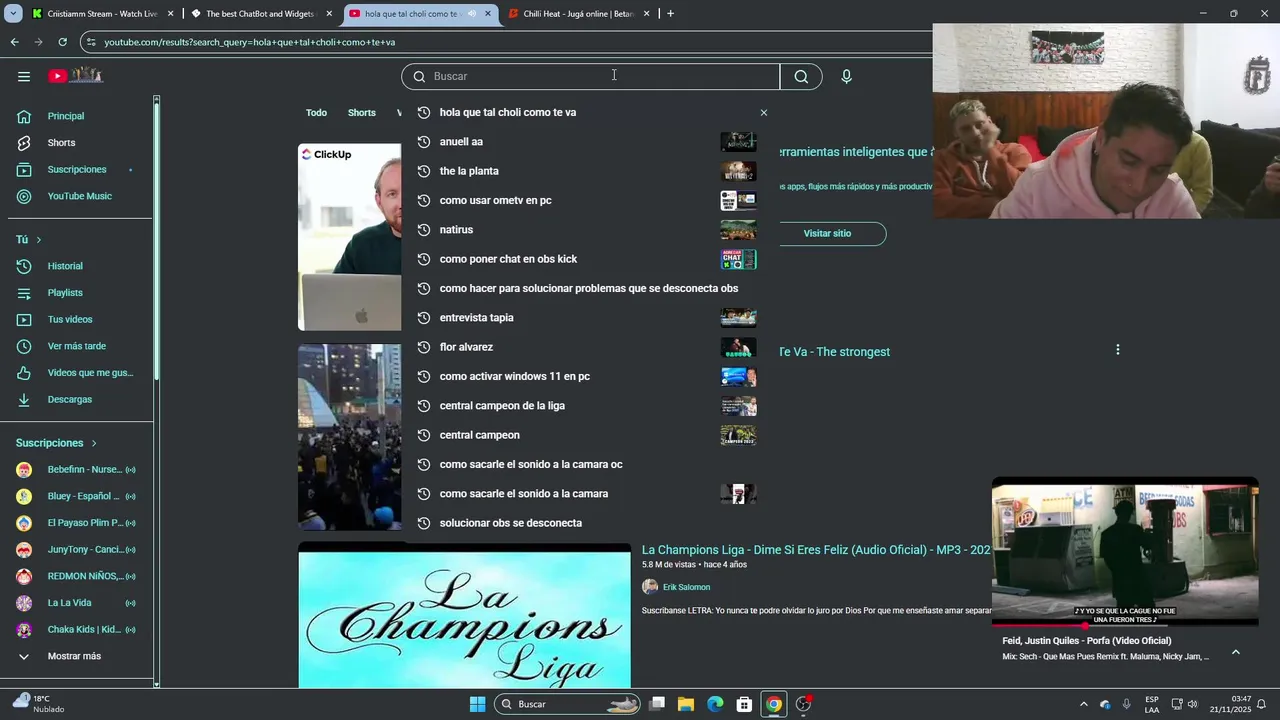Open a new browser tab
The image size is (1280, 720).
pyautogui.click(x=670, y=14)
